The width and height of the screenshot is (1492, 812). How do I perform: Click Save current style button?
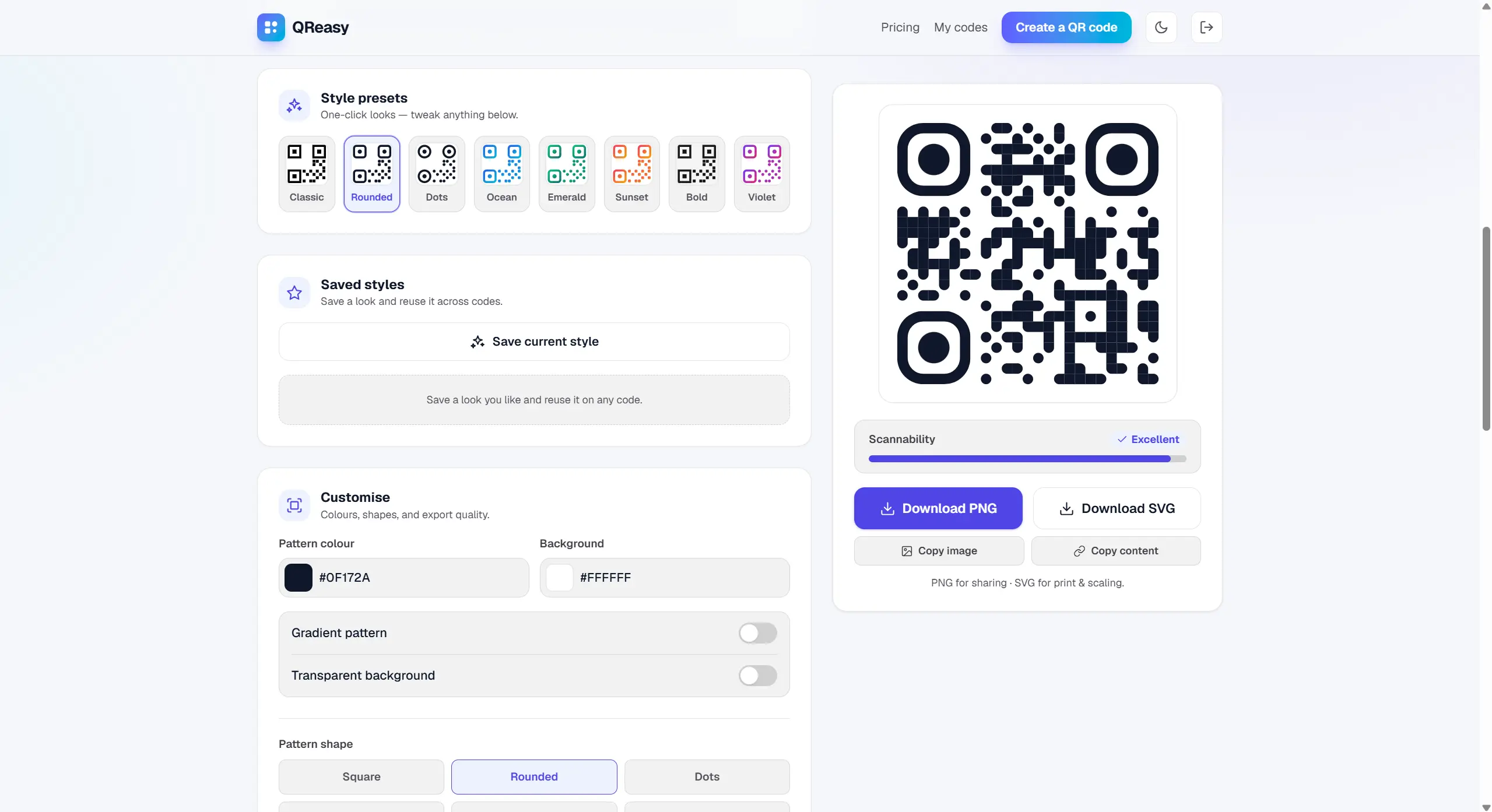pyautogui.click(x=534, y=342)
